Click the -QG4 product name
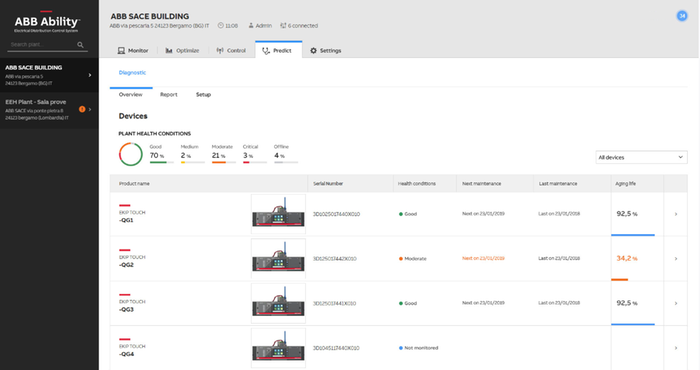700x370 pixels. point(126,354)
